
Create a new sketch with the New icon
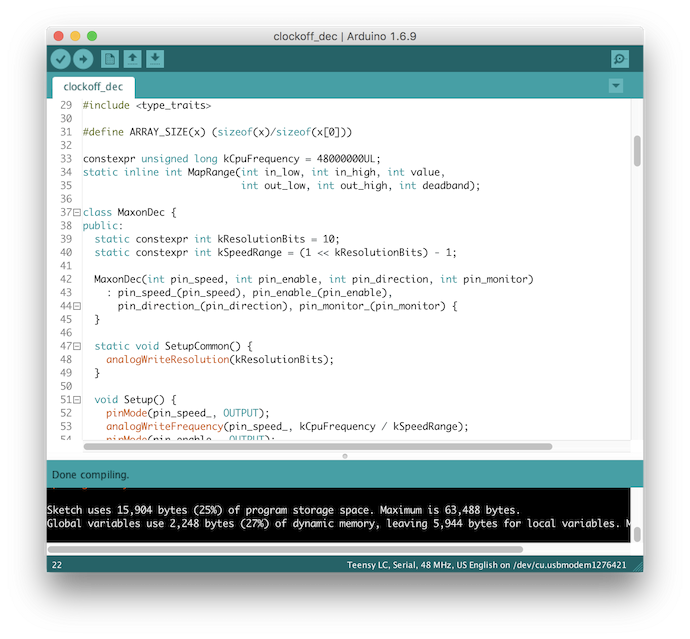pyautogui.click(x=110, y=59)
